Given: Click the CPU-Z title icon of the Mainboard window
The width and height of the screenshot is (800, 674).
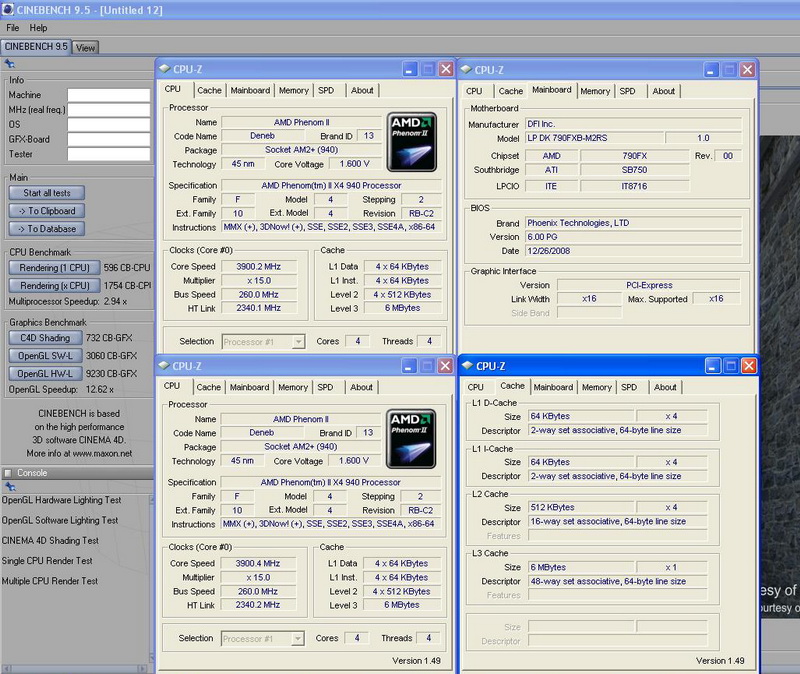Looking at the screenshot, I should tap(466, 70).
